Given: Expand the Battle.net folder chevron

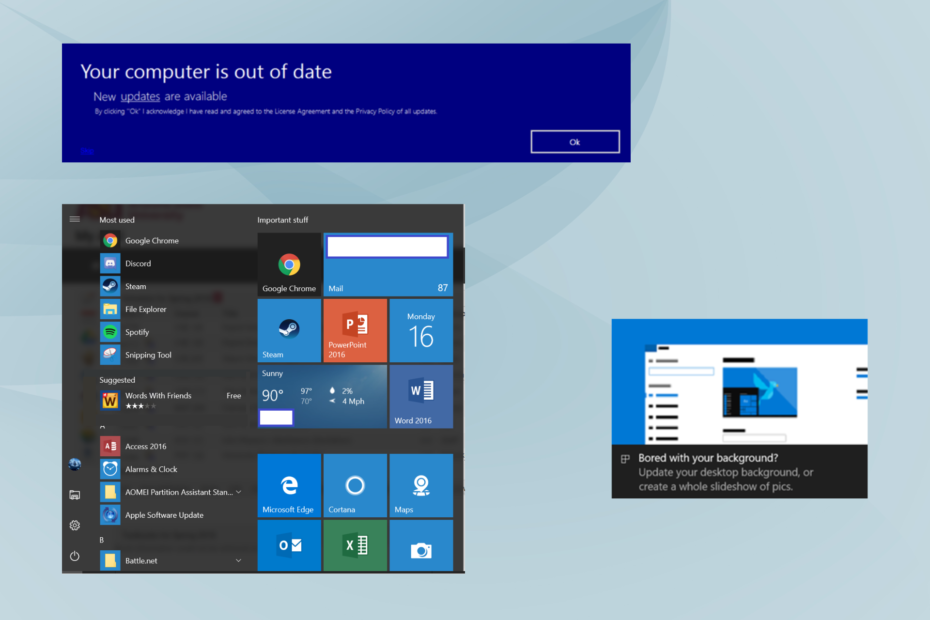Looking at the screenshot, I should (240, 560).
